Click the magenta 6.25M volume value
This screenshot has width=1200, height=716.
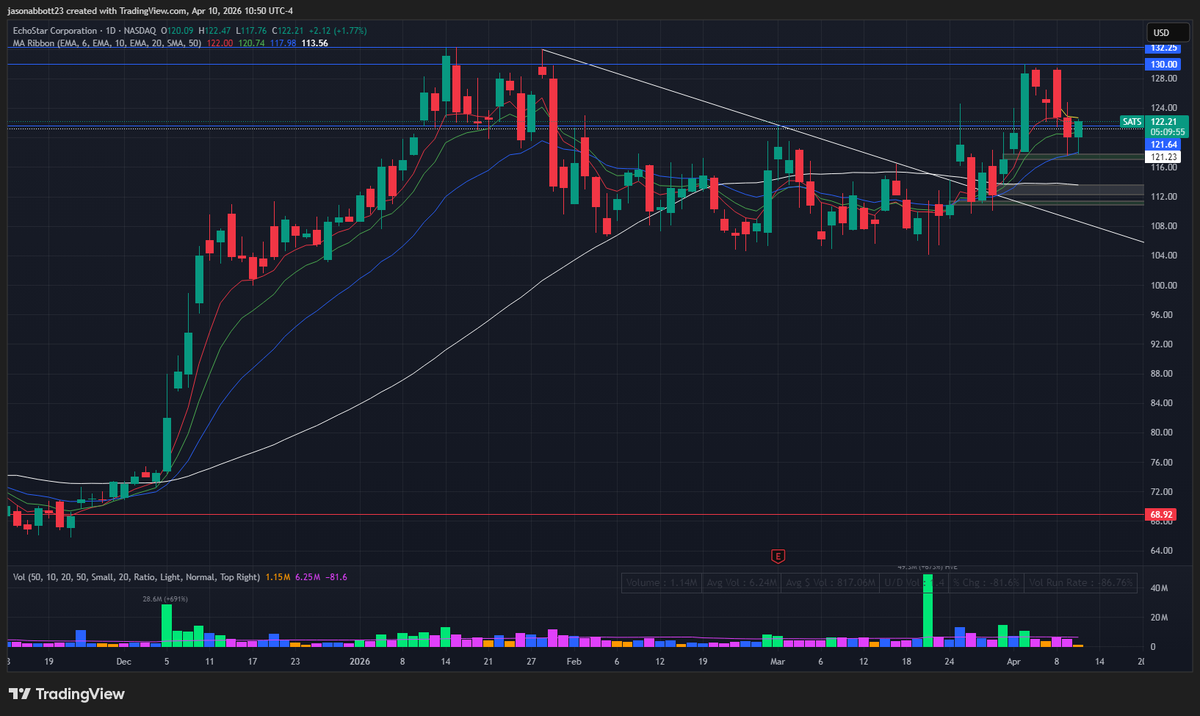[308, 577]
